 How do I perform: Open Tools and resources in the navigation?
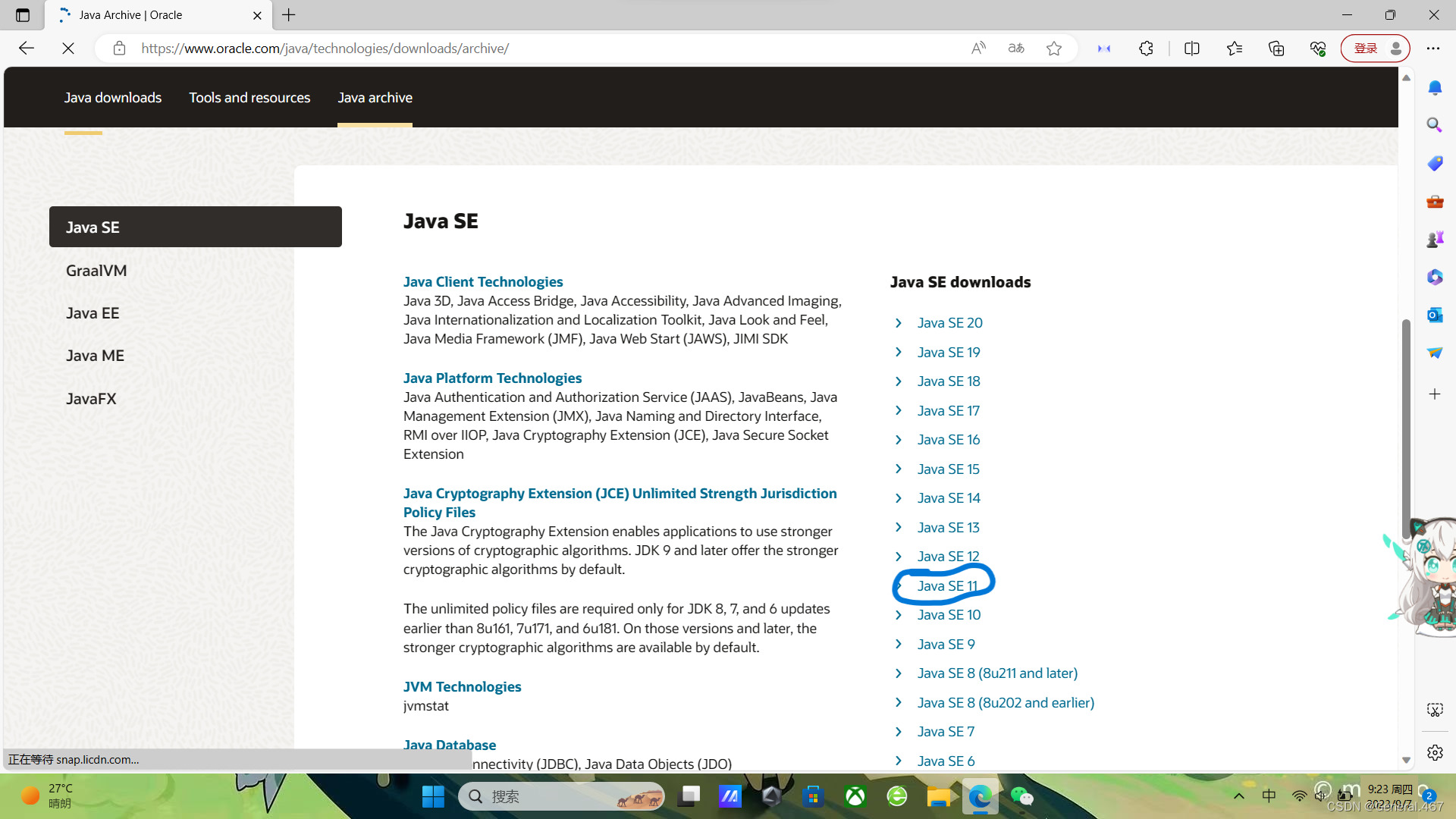point(249,97)
